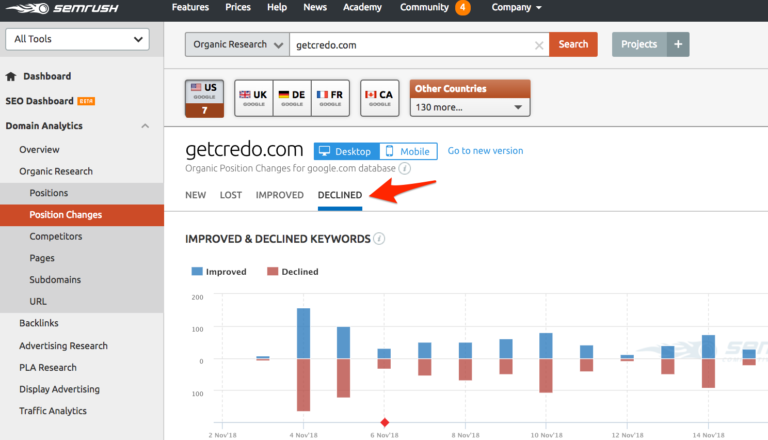The width and height of the screenshot is (768, 440).
Task: Toggle the Declined legend series
Action: (x=293, y=271)
